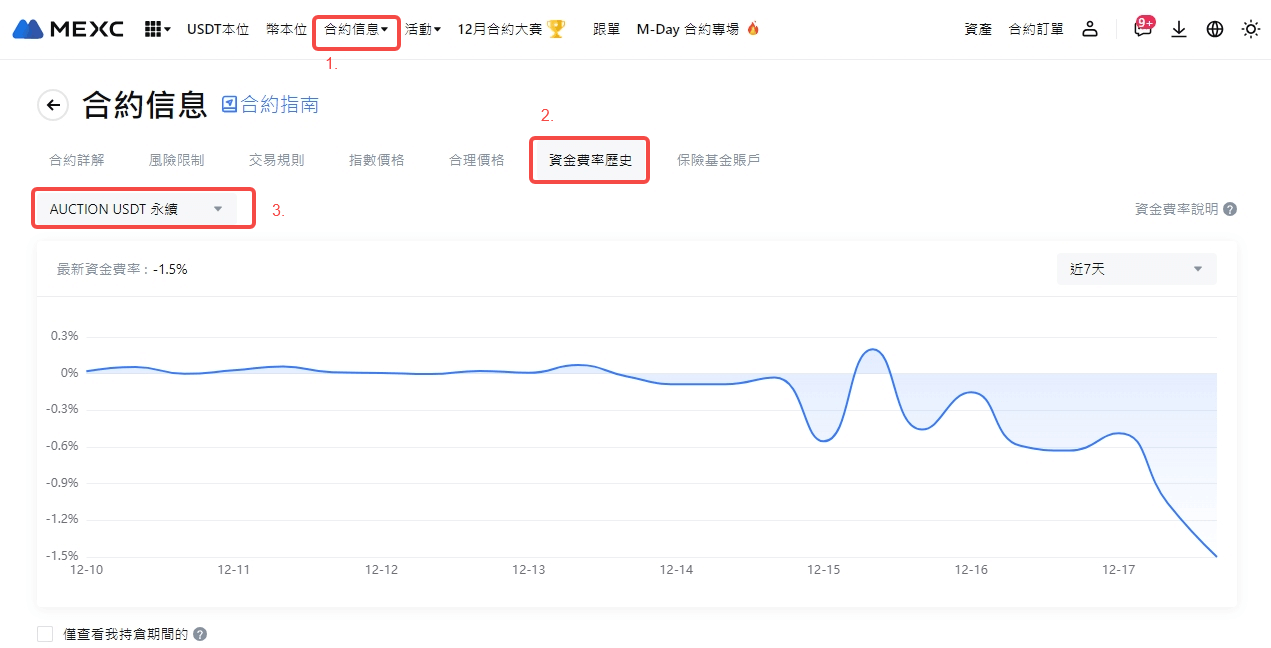Open the 近7天 time range dropdown
The height and width of the screenshot is (648, 1271).
coord(1136,269)
